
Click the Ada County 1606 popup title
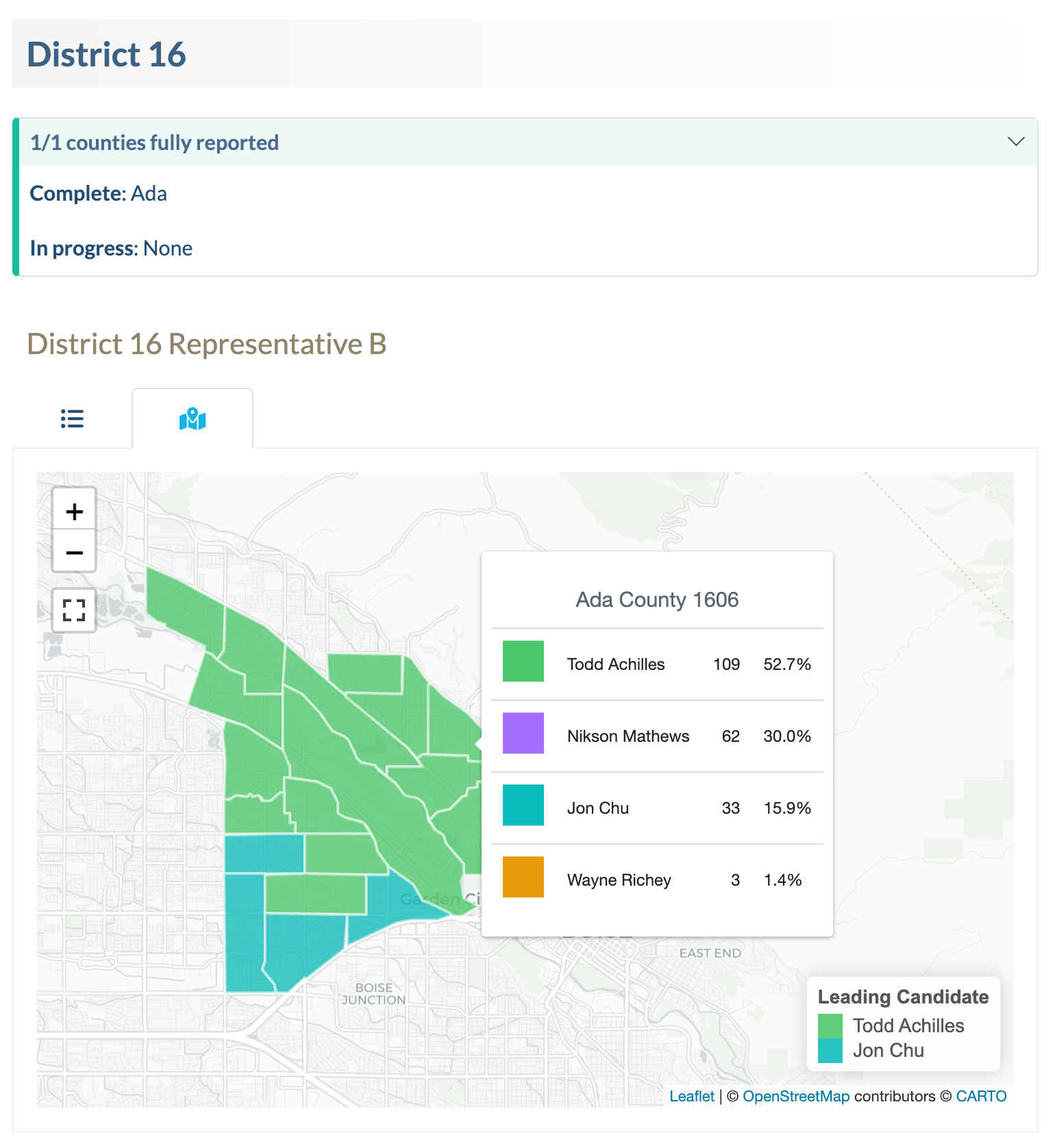[x=657, y=599]
